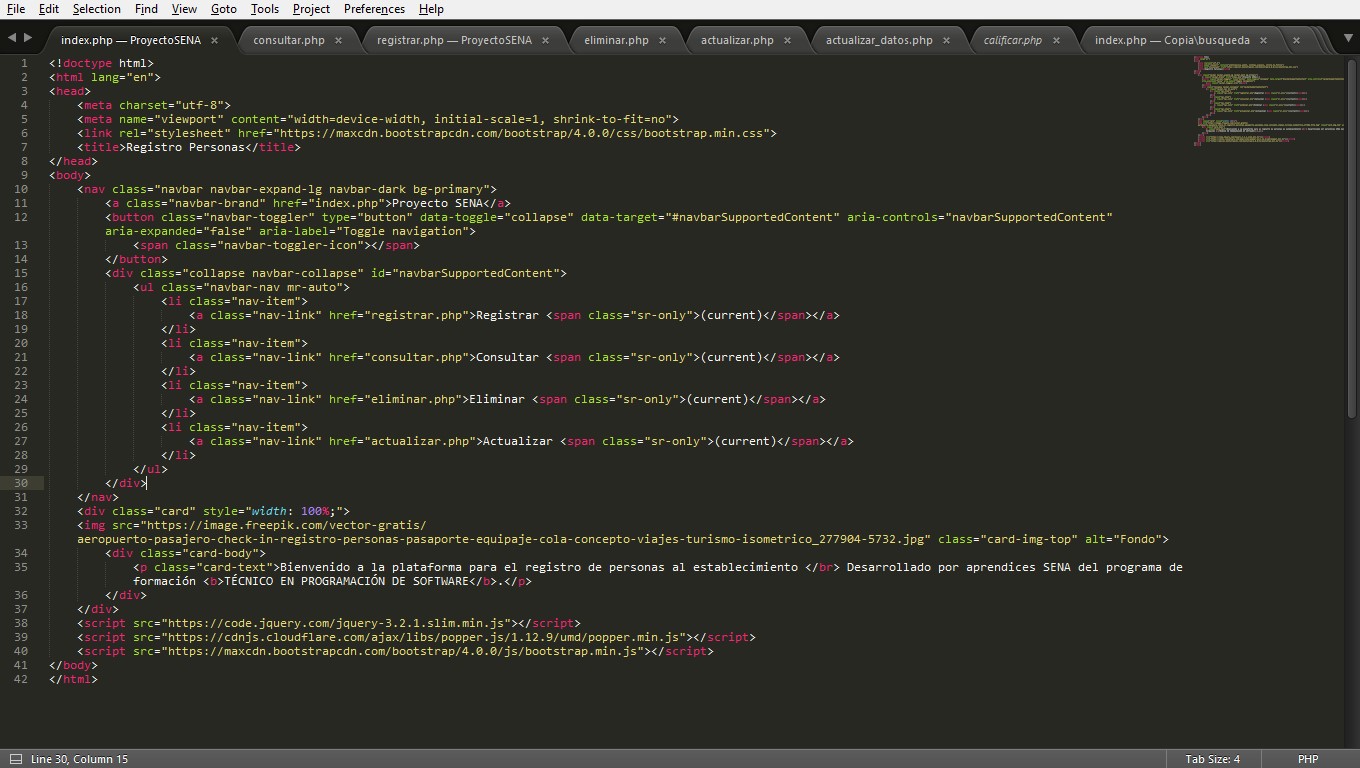Screen dimensions: 1360x768
Task: Click alt="Fondo" attribute text
Action: (x=1122, y=539)
